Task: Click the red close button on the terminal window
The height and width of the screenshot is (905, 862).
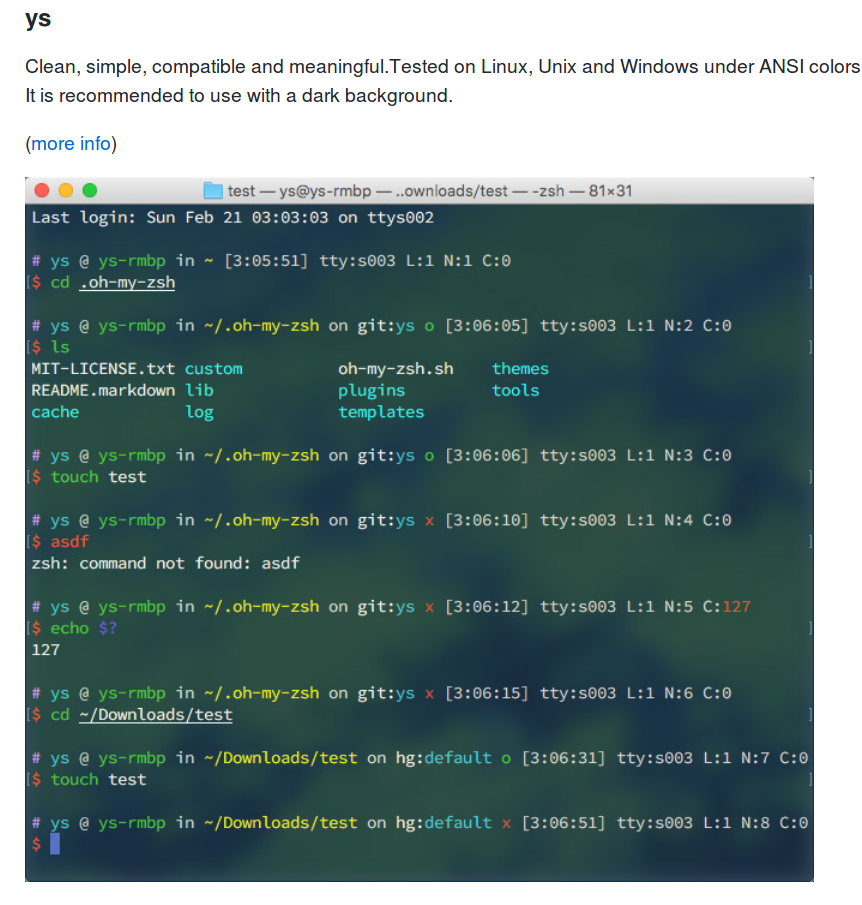Action: point(41,188)
